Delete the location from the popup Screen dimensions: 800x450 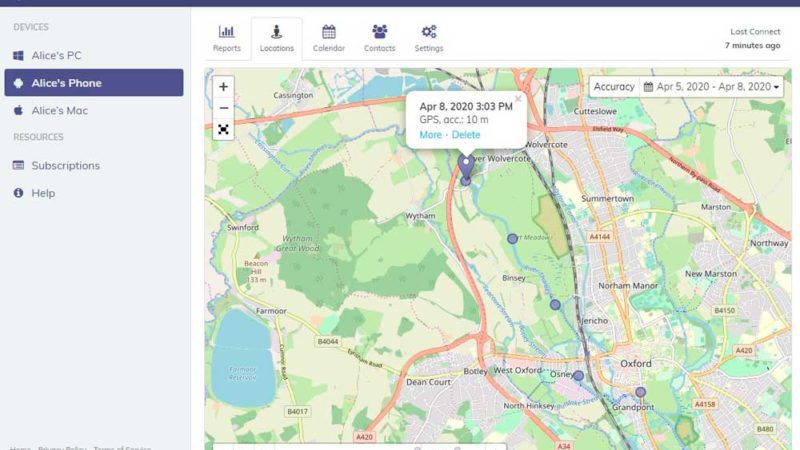466,135
